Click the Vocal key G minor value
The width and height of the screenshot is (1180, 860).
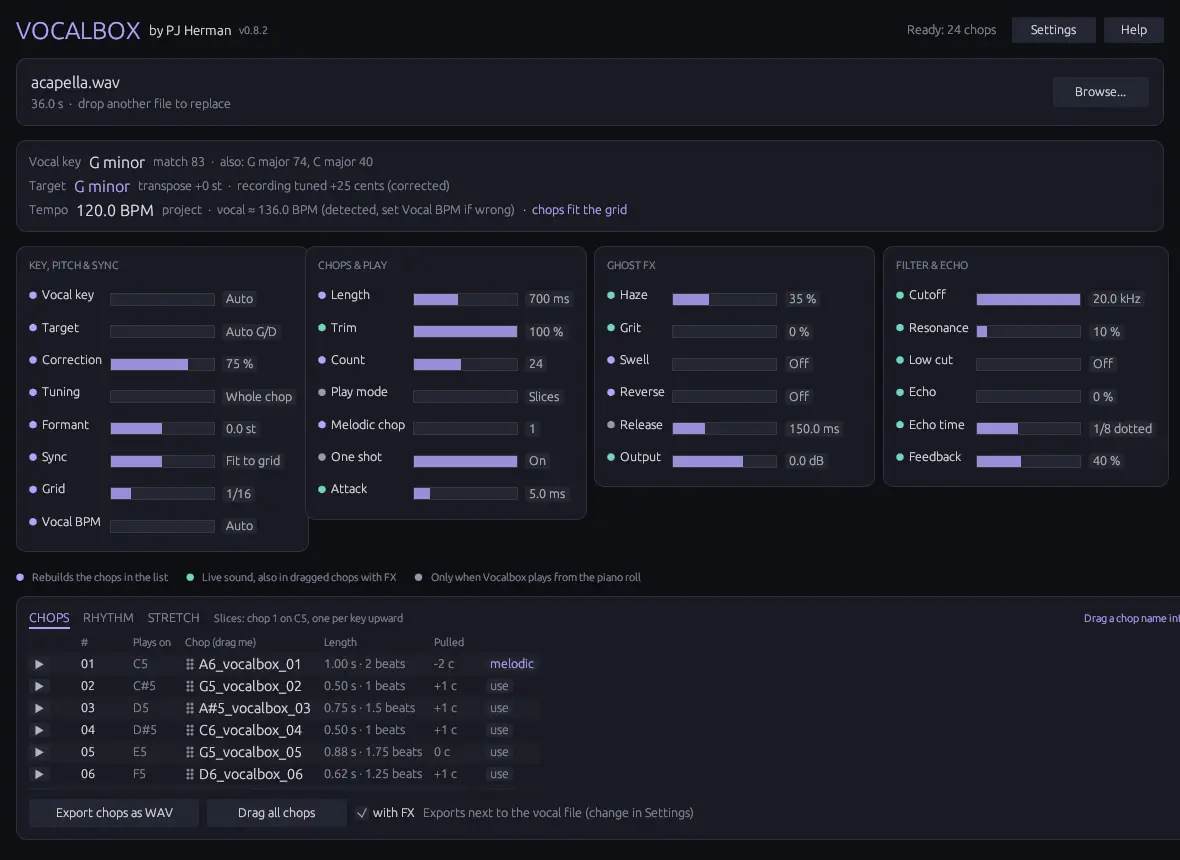(117, 162)
